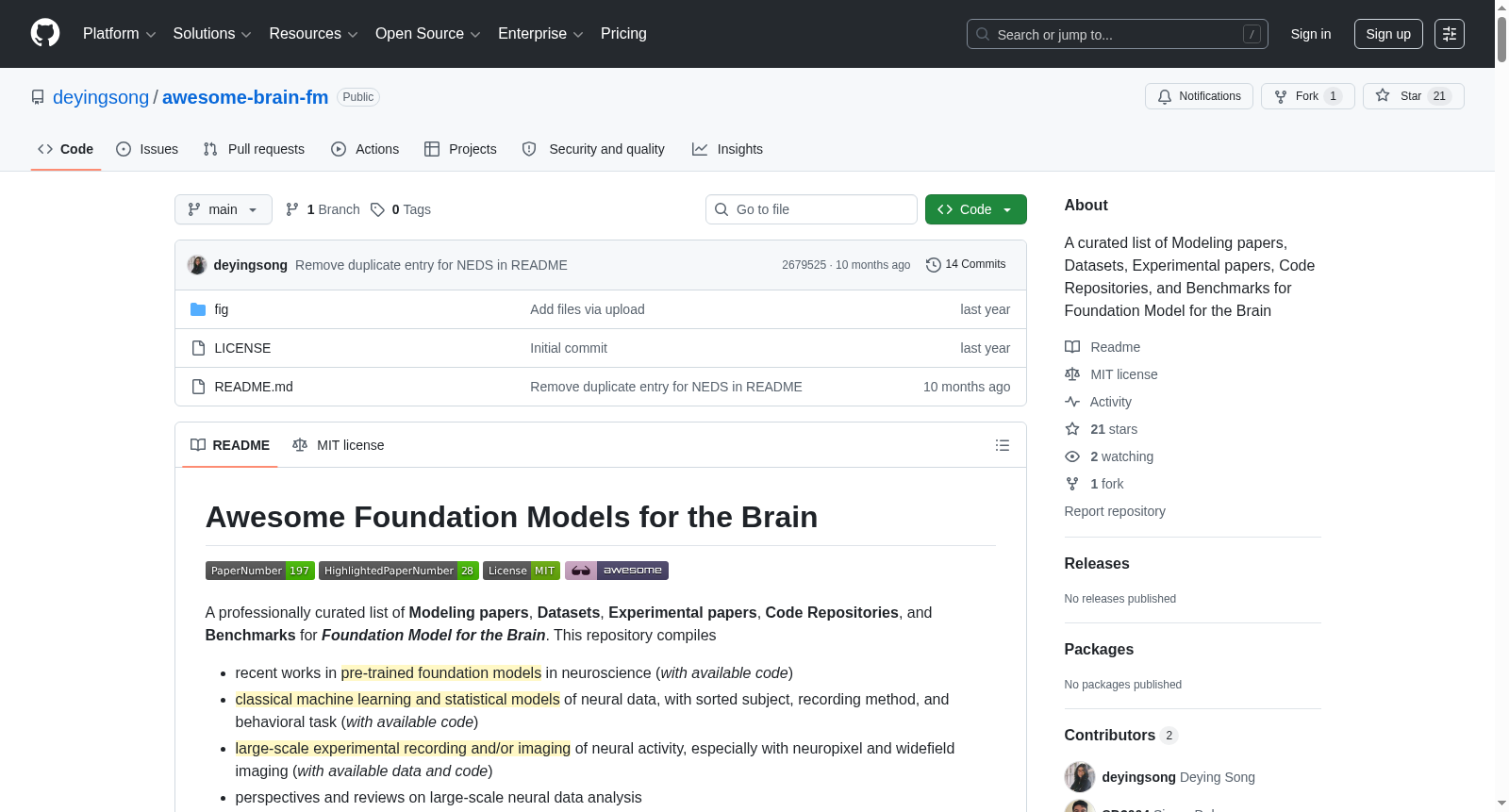
Task: Click the HighlightedPaperNumber 28 badge
Action: click(x=399, y=571)
